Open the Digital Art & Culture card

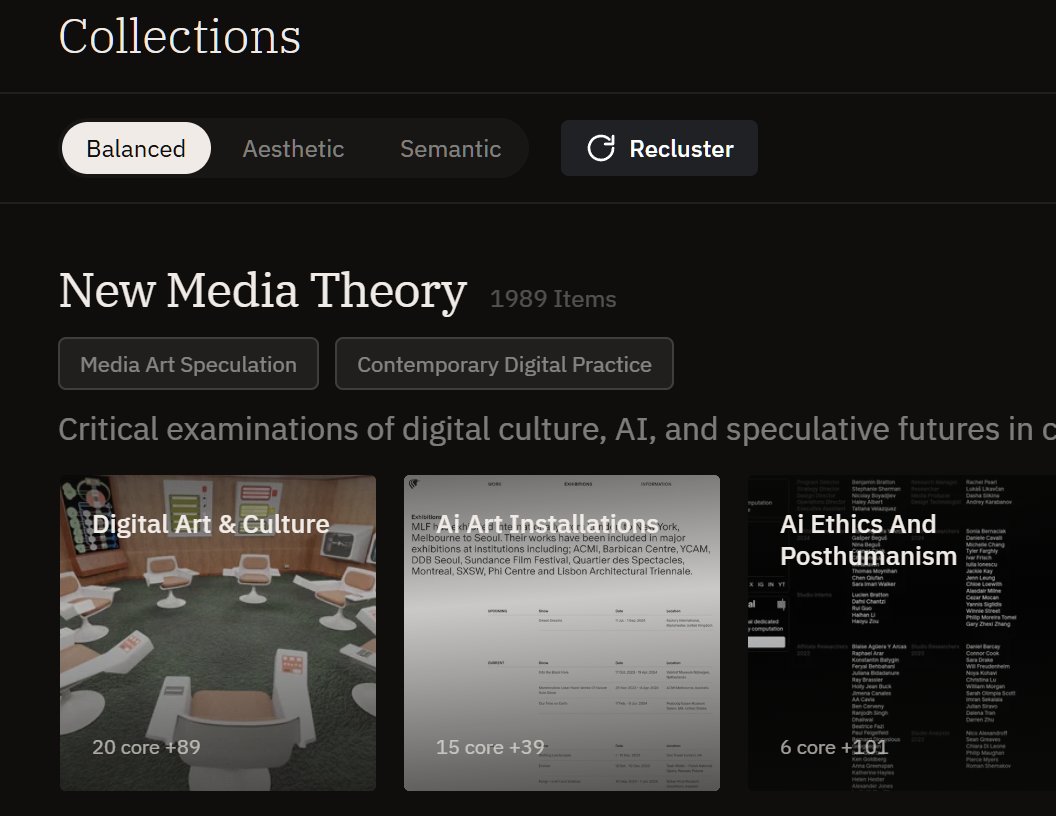(x=218, y=633)
